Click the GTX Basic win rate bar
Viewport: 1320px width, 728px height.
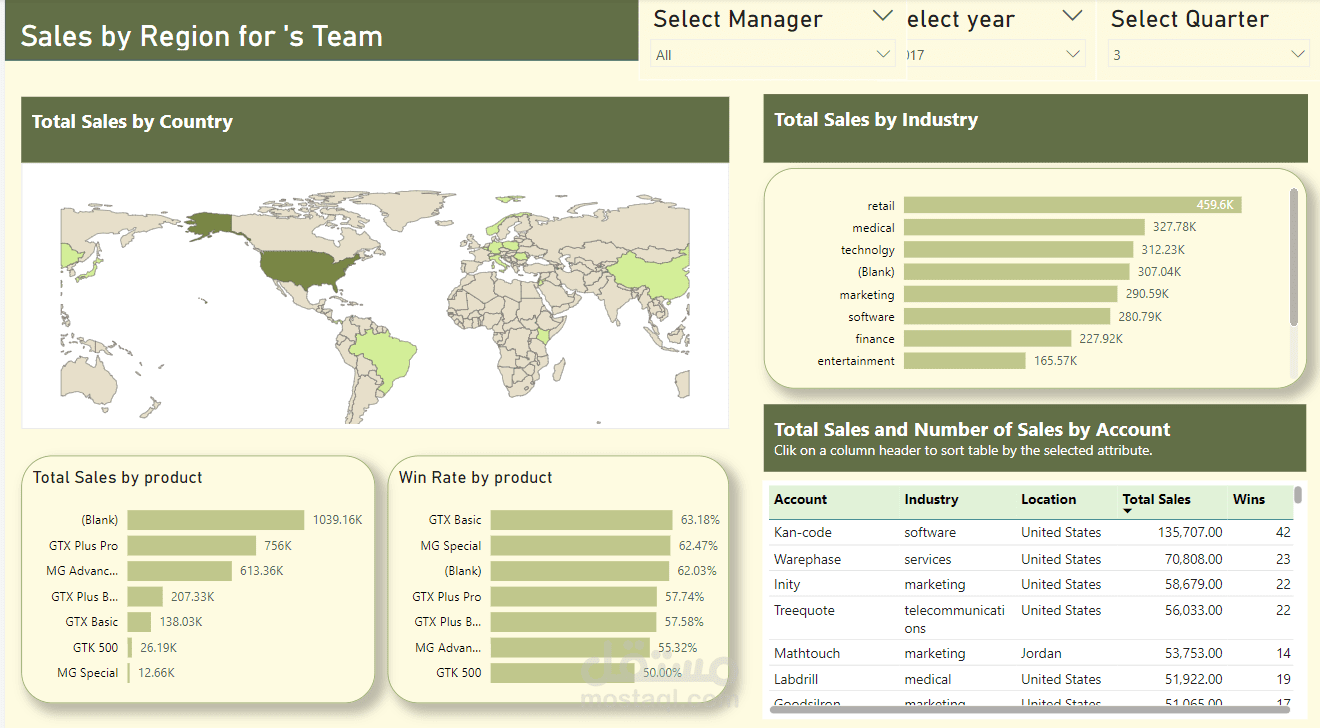tap(581, 520)
